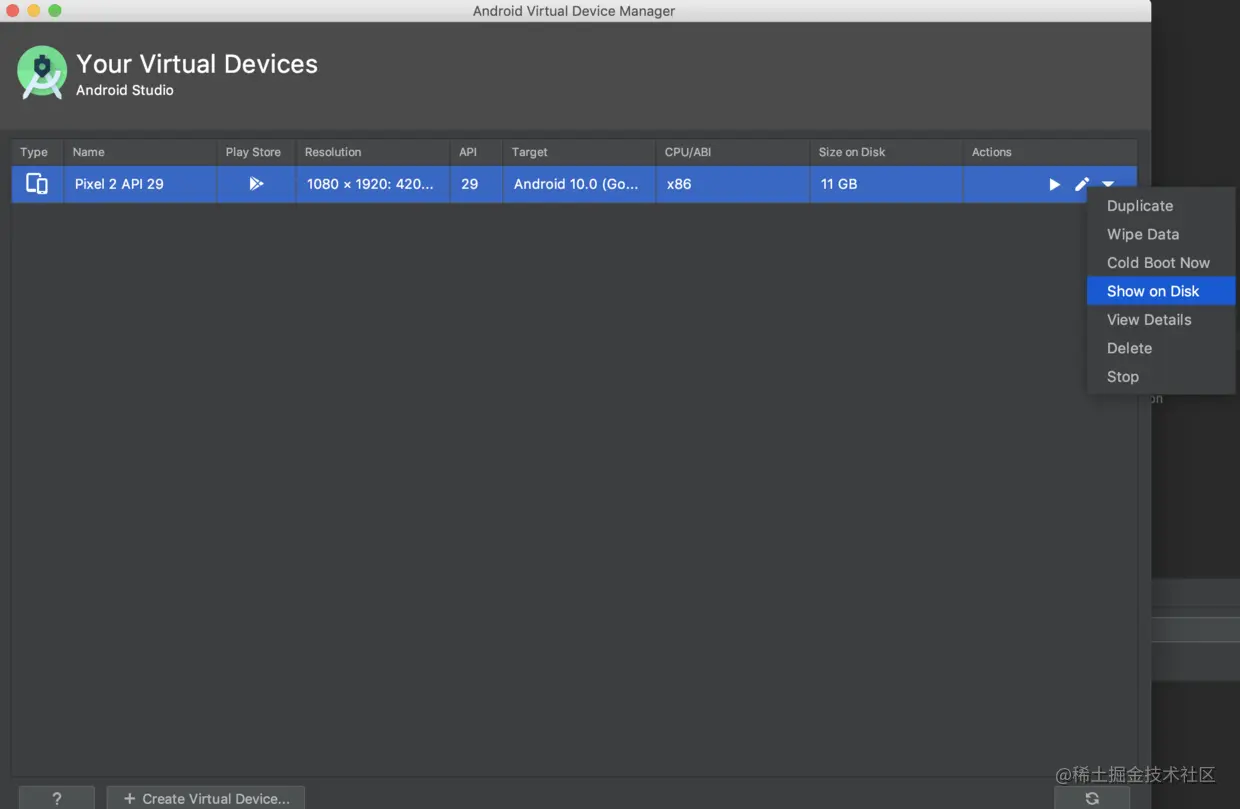Click the Android Studio logo
The width and height of the screenshot is (1240, 809).
coord(42,72)
